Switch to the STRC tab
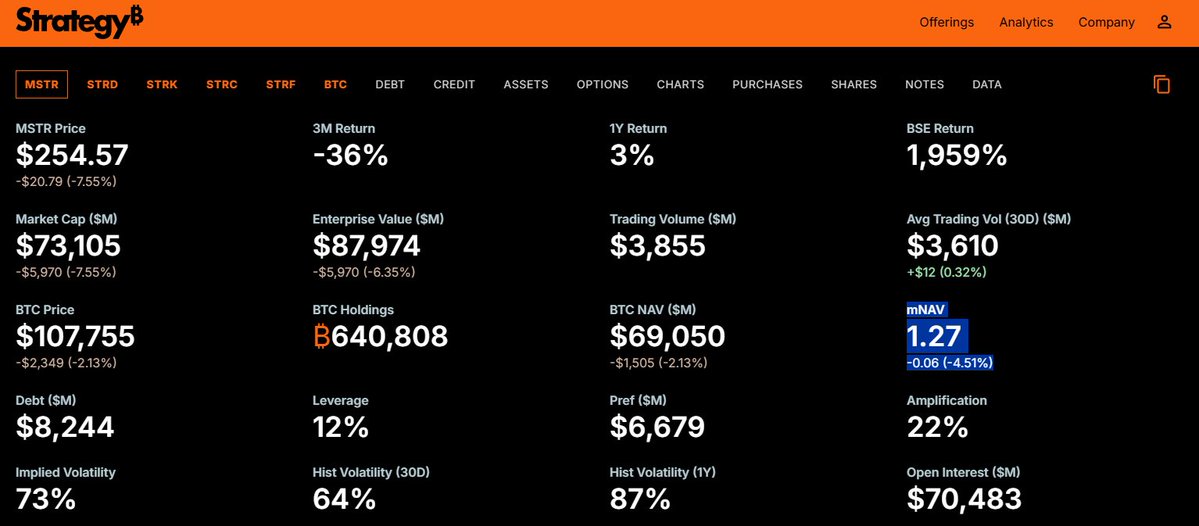1199x526 pixels. (x=222, y=85)
